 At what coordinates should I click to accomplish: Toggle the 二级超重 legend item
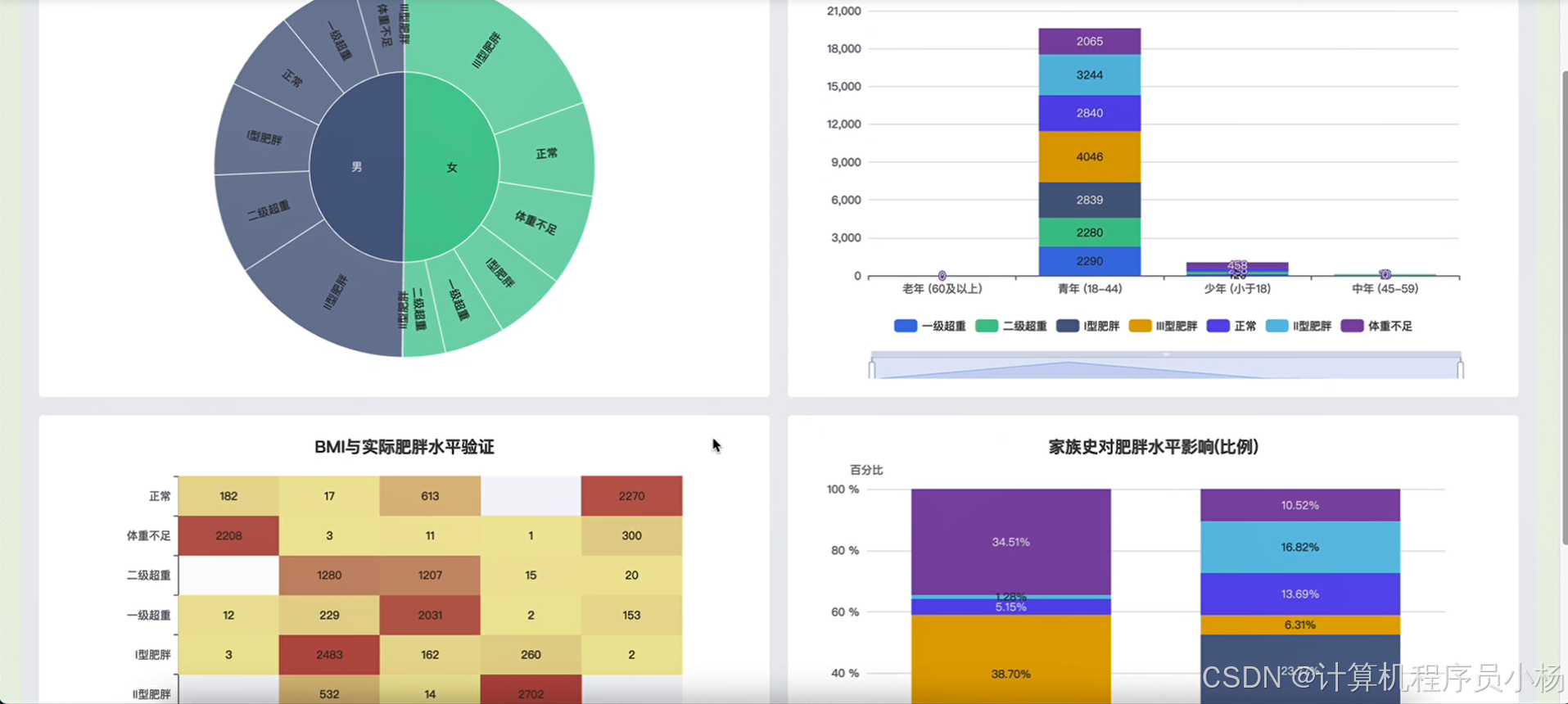click(x=1011, y=326)
